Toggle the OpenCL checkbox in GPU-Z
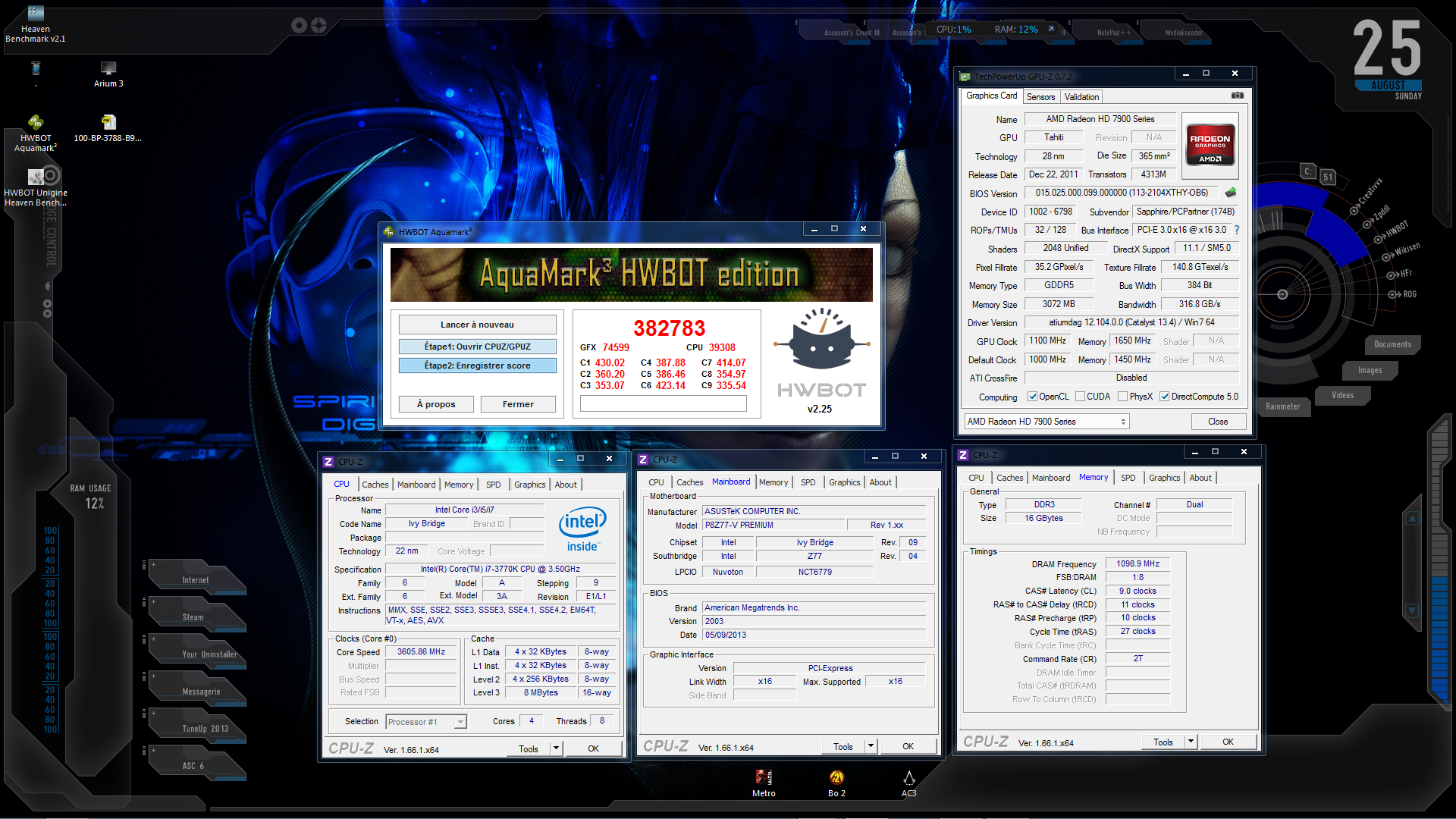Screen dimensions: 1456x819 click(1032, 397)
